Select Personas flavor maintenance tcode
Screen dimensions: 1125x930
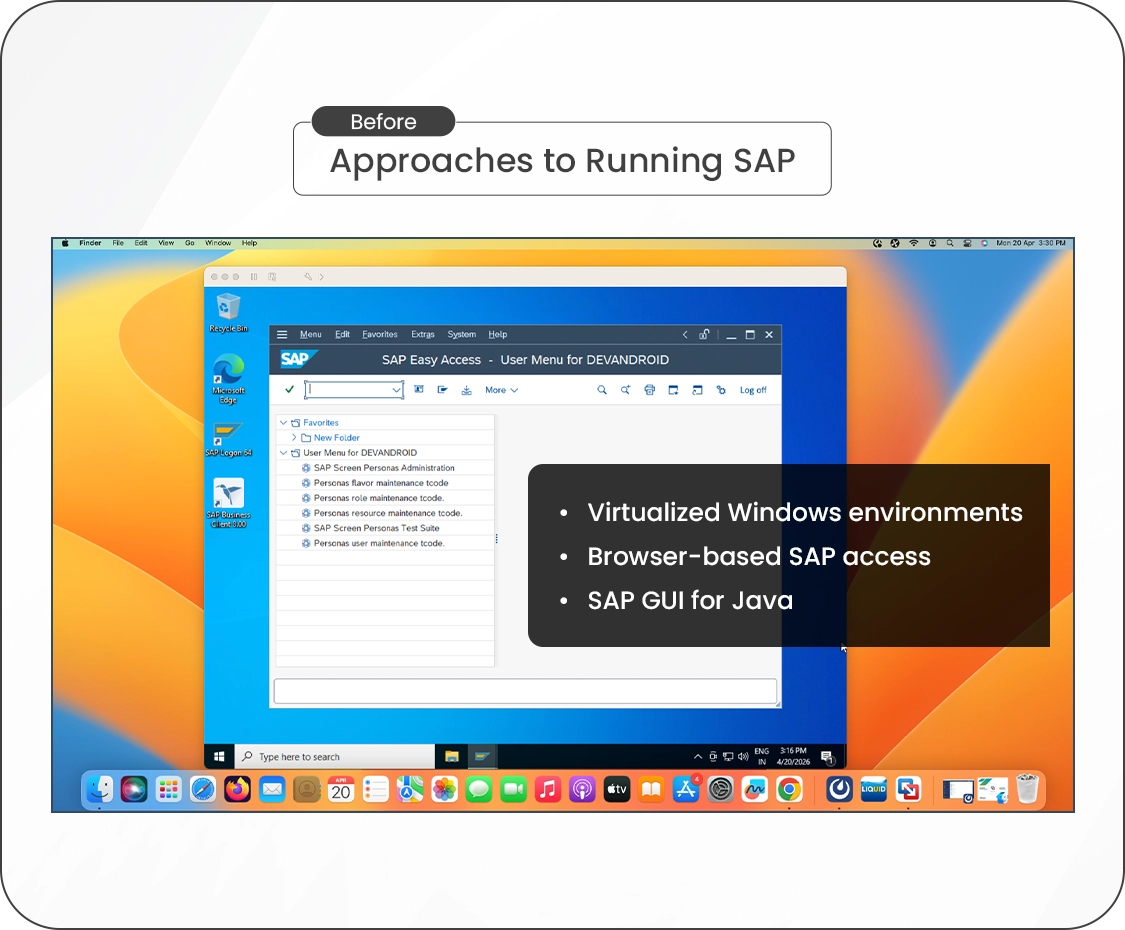click(x=381, y=483)
